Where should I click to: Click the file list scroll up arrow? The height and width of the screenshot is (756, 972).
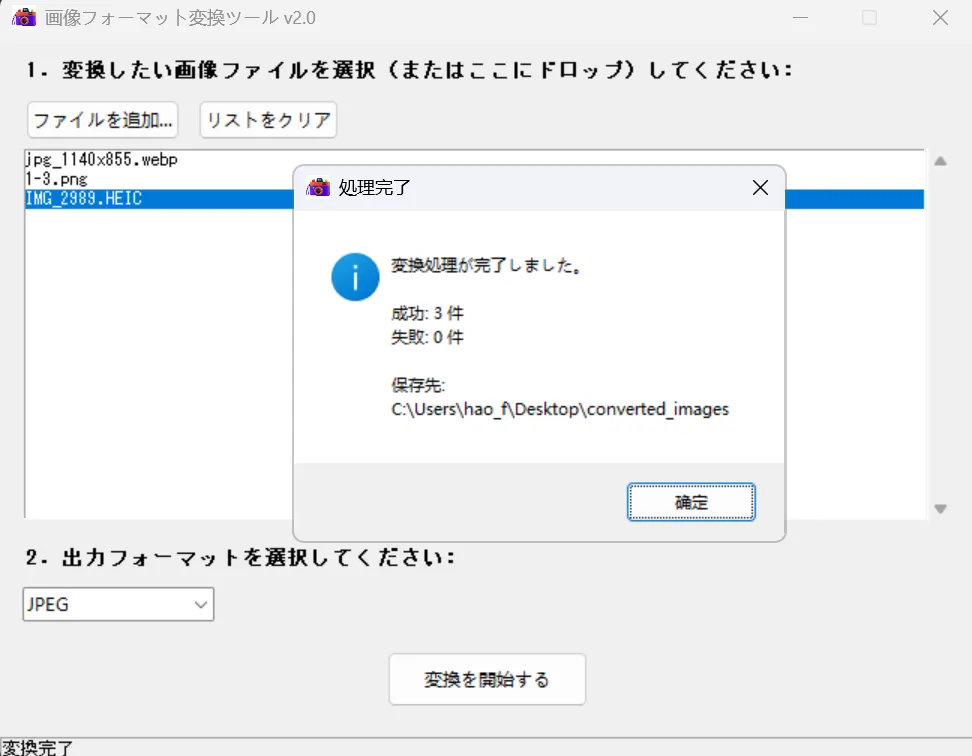tap(940, 161)
